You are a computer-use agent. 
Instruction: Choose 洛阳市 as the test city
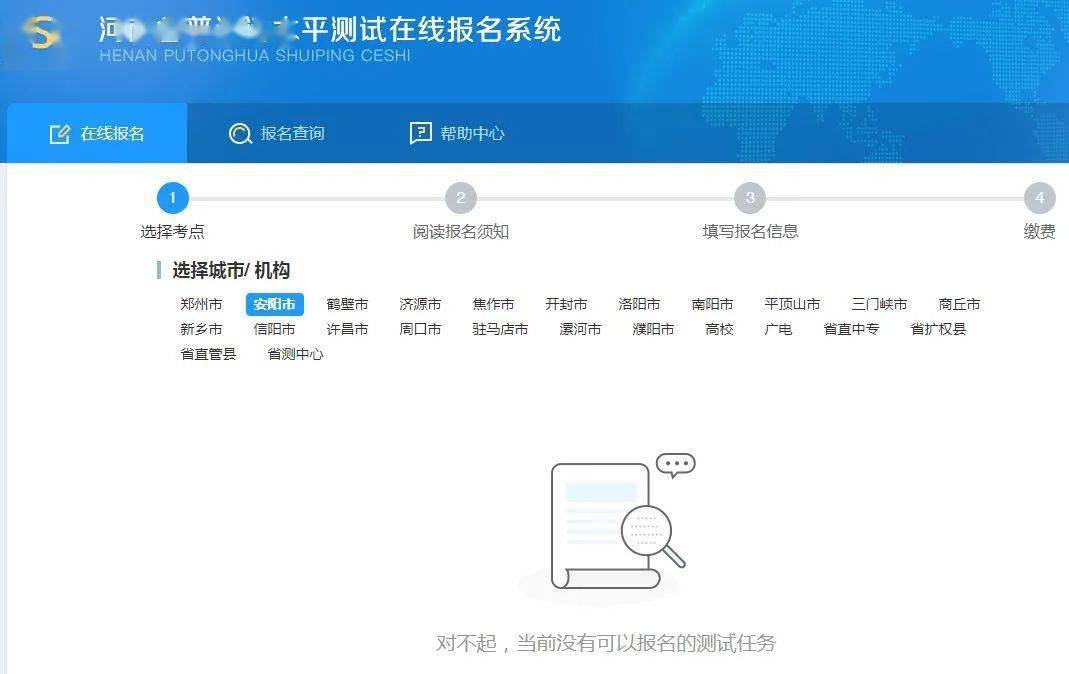point(639,304)
